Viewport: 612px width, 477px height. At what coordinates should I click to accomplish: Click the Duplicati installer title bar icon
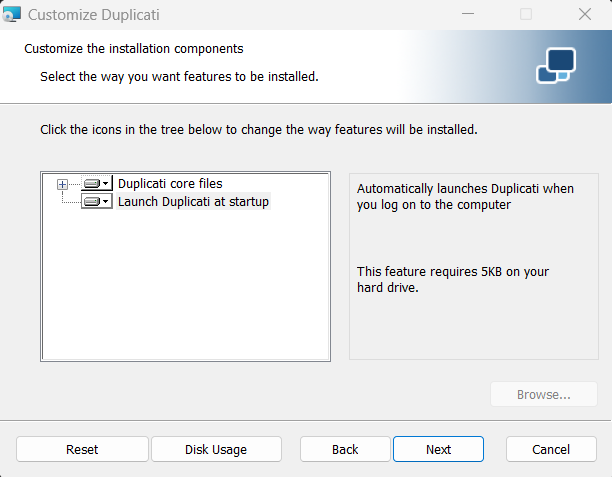11,14
